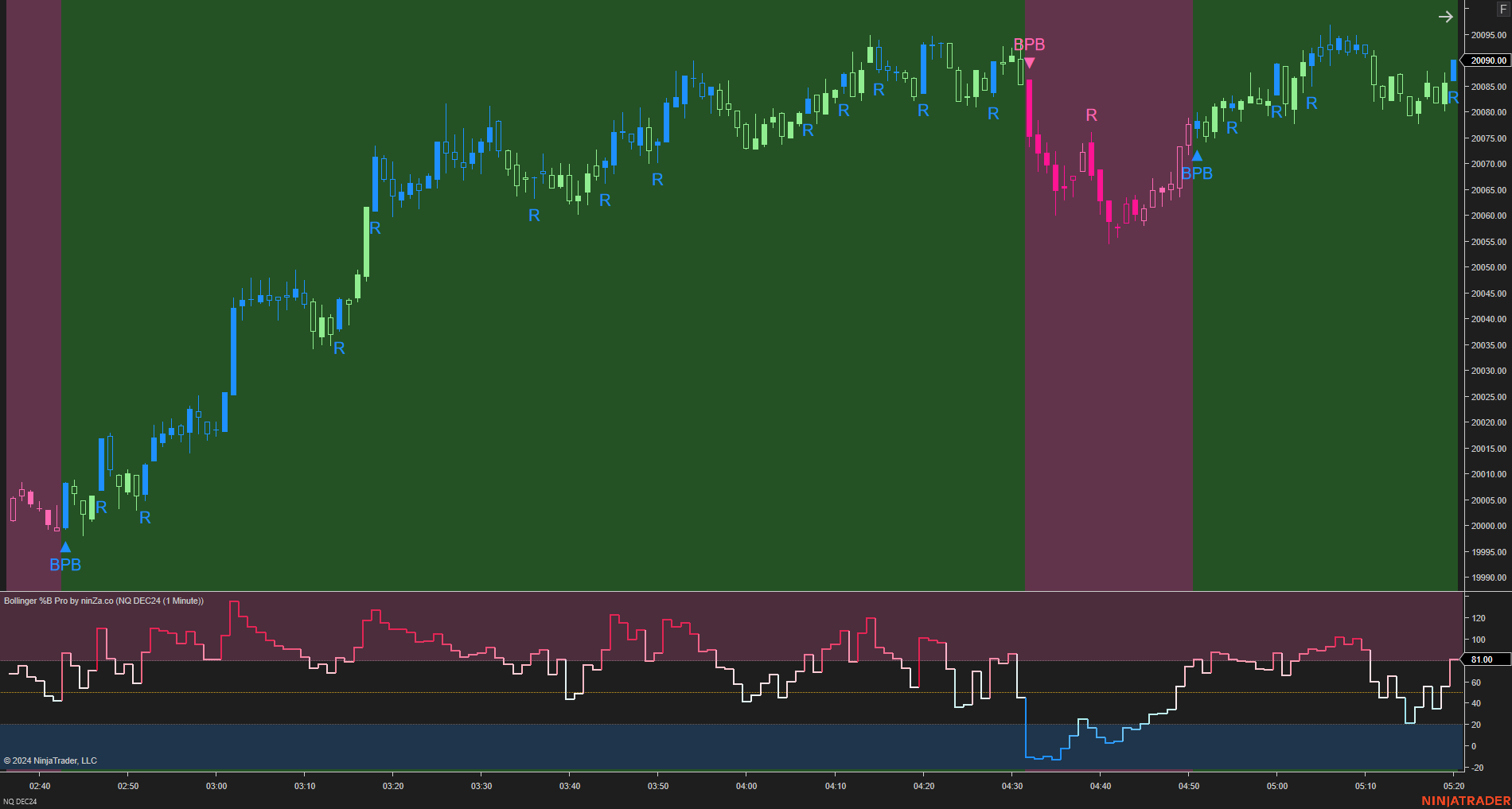Click the blue BPB up-triangle marker near 04:50
This screenshot has width=1512, height=809.
(1198, 156)
